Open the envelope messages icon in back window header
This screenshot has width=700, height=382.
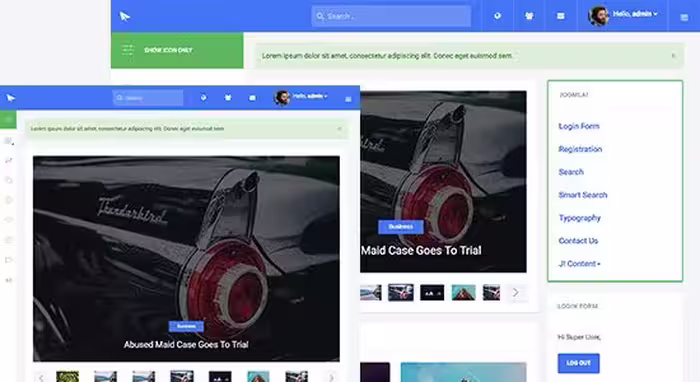[x=561, y=16]
